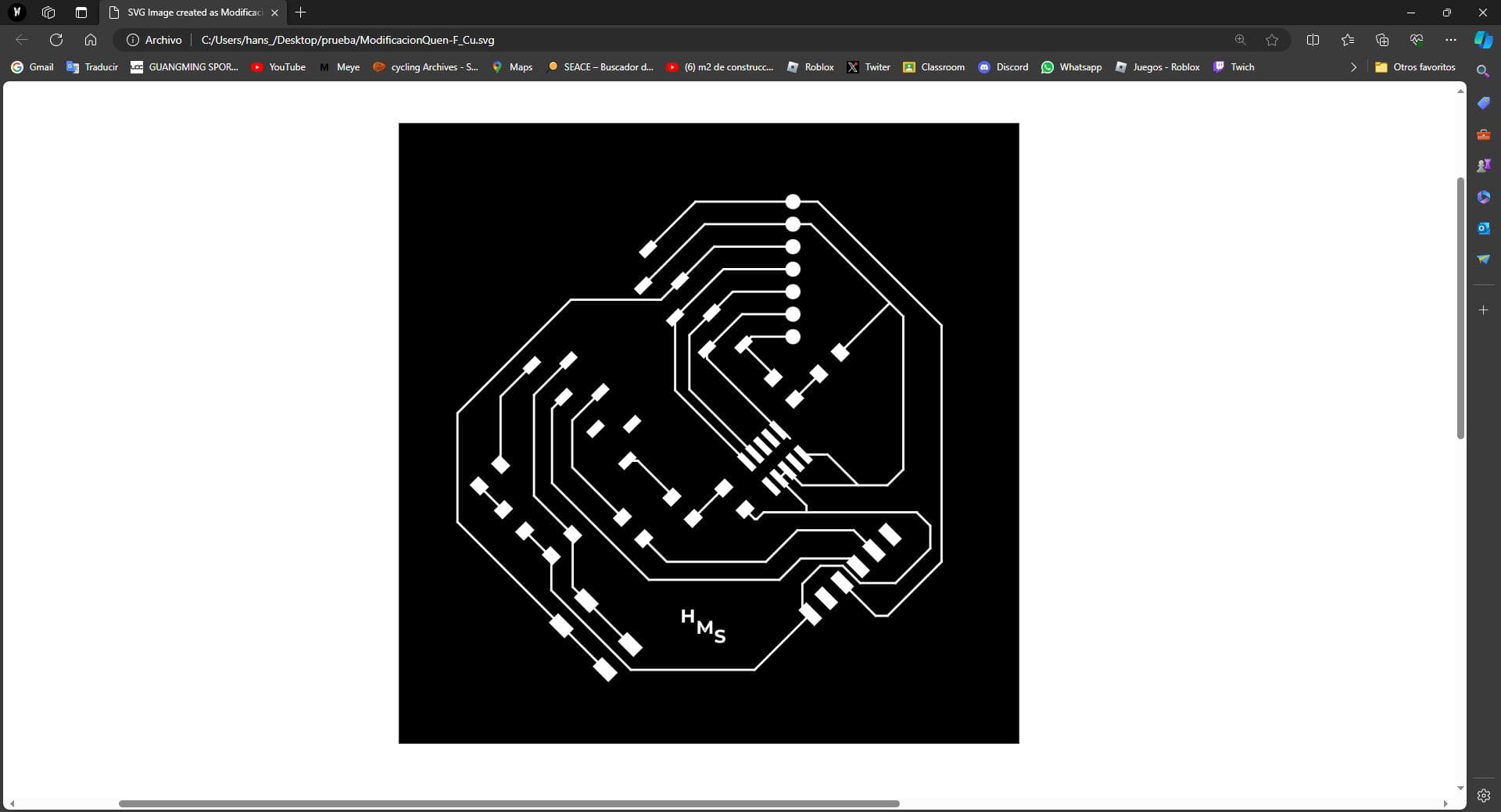Open Maps bookmark

(x=512, y=67)
